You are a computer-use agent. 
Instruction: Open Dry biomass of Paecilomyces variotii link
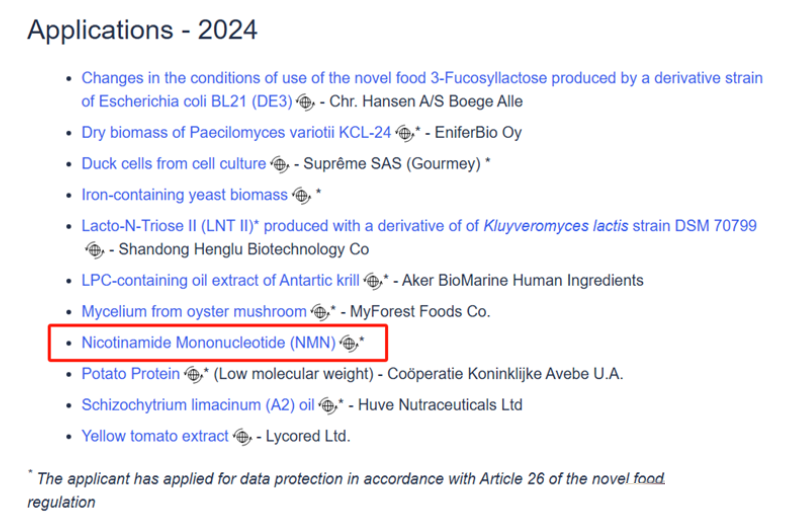[236, 132]
